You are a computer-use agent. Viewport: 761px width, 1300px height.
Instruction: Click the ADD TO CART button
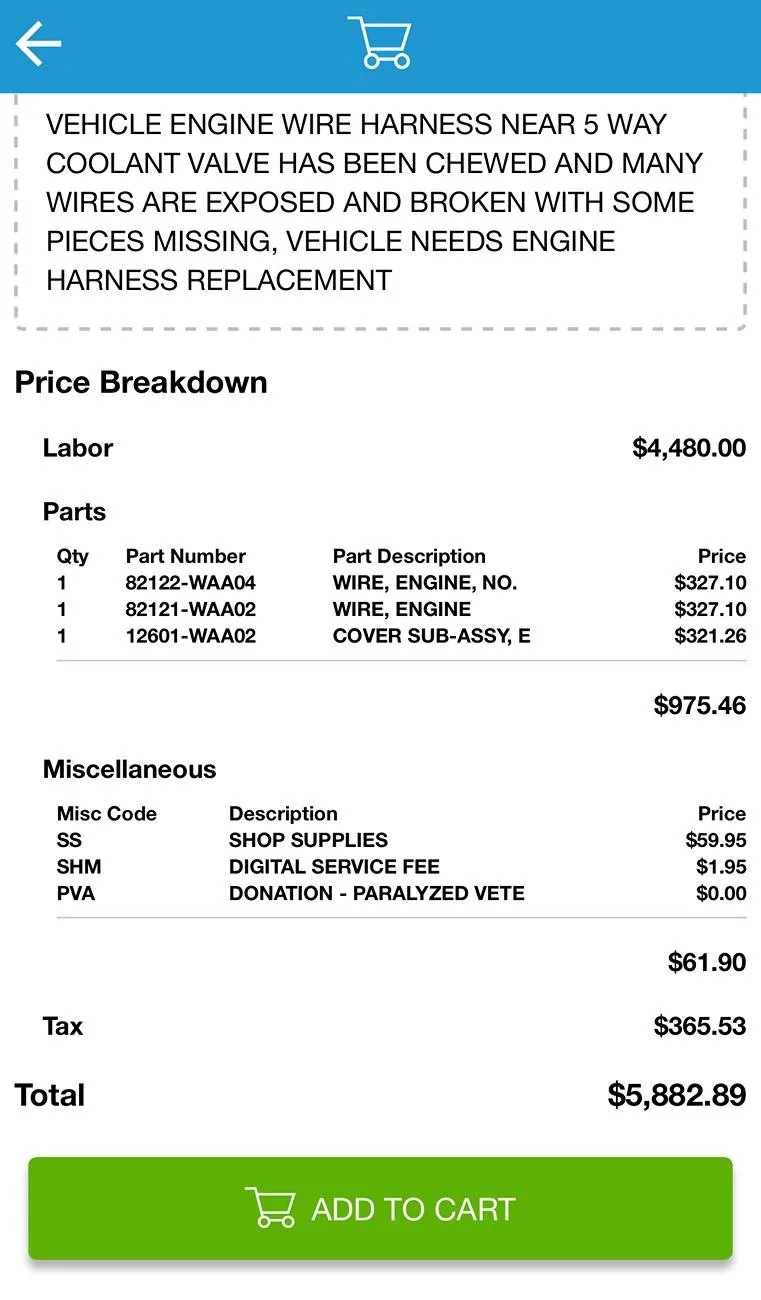pos(380,1208)
